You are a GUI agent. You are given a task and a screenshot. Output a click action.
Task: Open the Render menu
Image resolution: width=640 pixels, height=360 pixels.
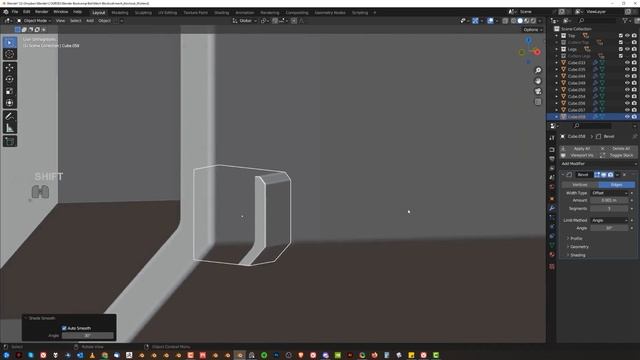42,12
